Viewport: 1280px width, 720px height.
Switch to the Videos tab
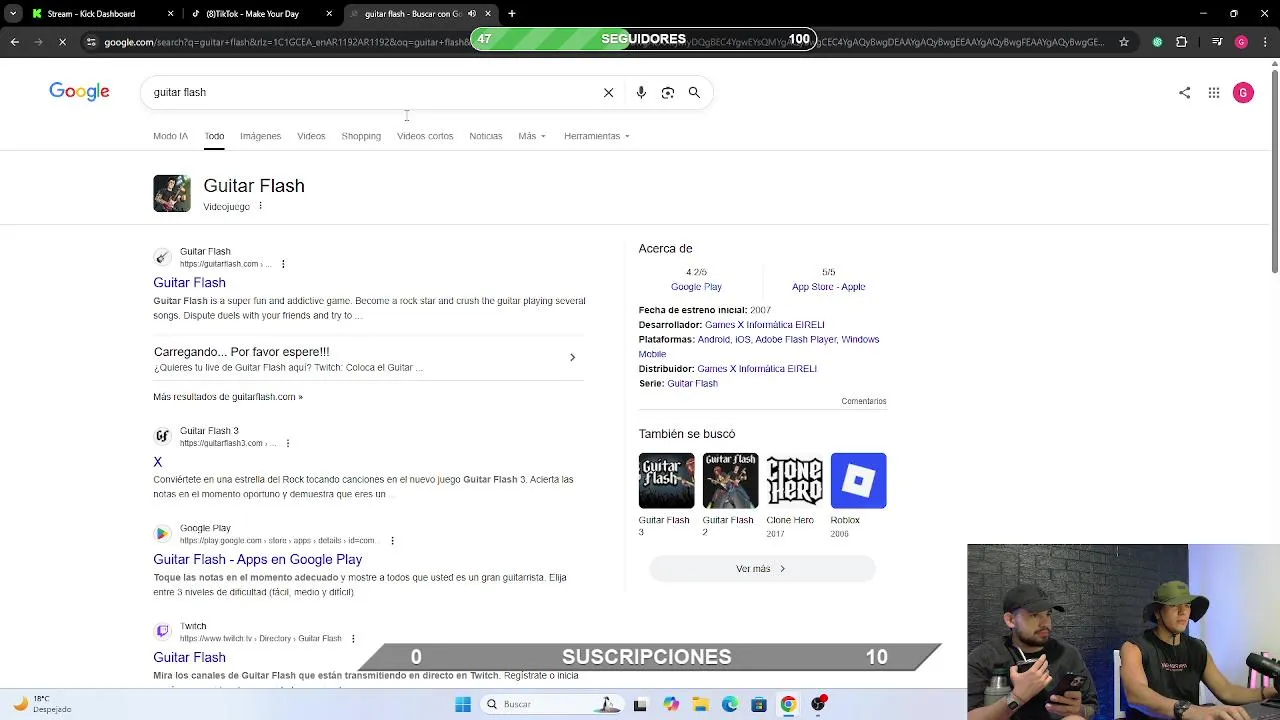(311, 136)
